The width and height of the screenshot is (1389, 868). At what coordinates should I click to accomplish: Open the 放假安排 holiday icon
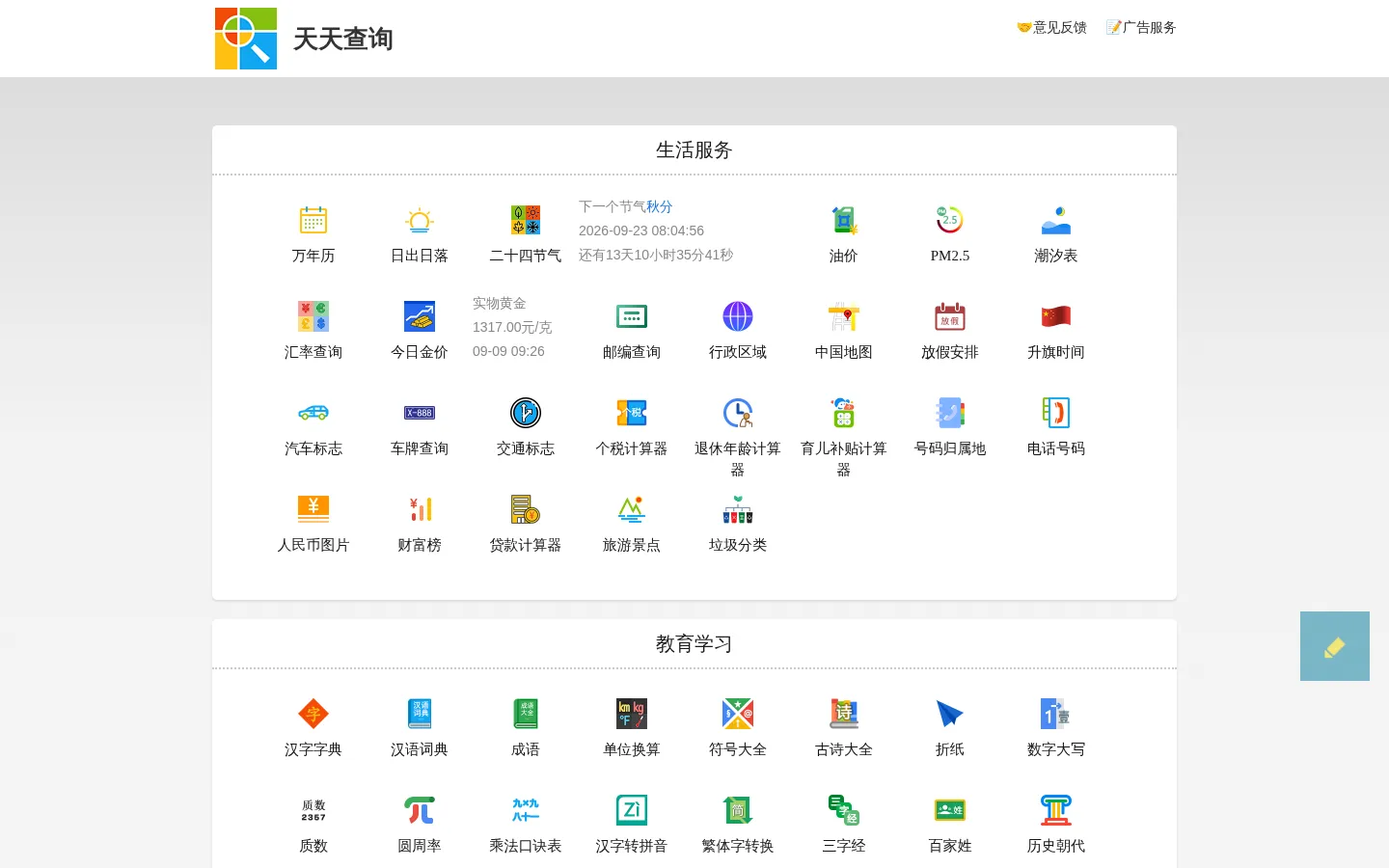point(950,316)
